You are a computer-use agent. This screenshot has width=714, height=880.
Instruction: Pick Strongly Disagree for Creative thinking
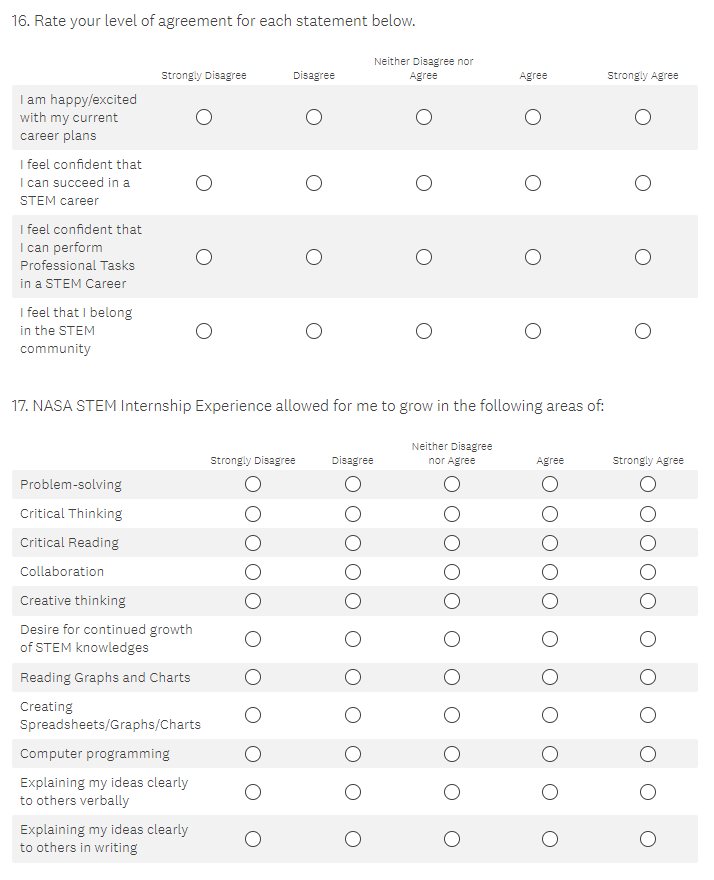(253, 601)
